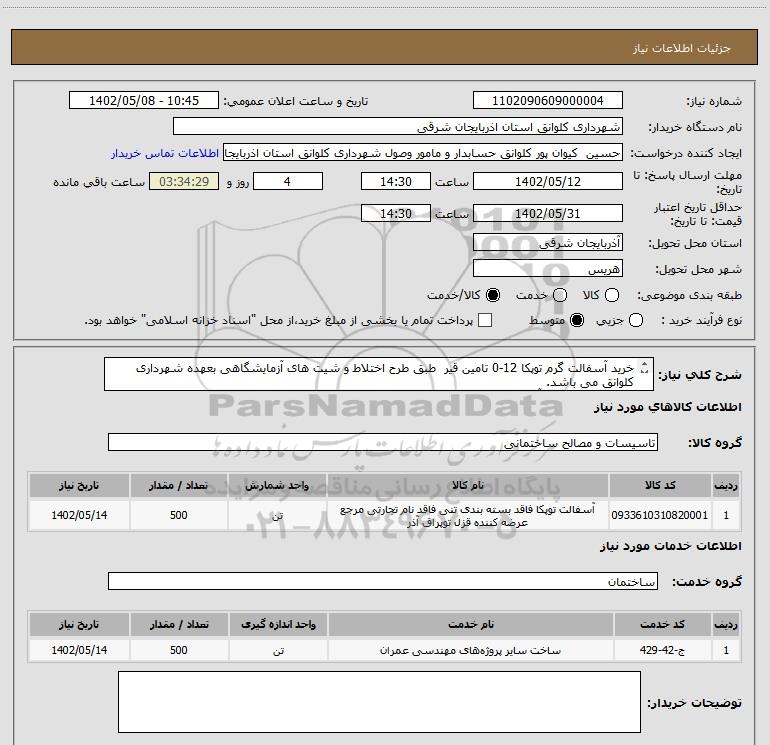Click the واحد اندازه گیری column header
This screenshot has height=745, width=770.
pyautogui.click(x=278, y=624)
